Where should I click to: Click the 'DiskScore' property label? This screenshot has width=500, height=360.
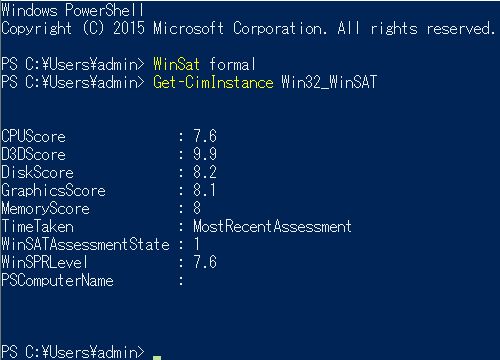(x=37, y=172)
